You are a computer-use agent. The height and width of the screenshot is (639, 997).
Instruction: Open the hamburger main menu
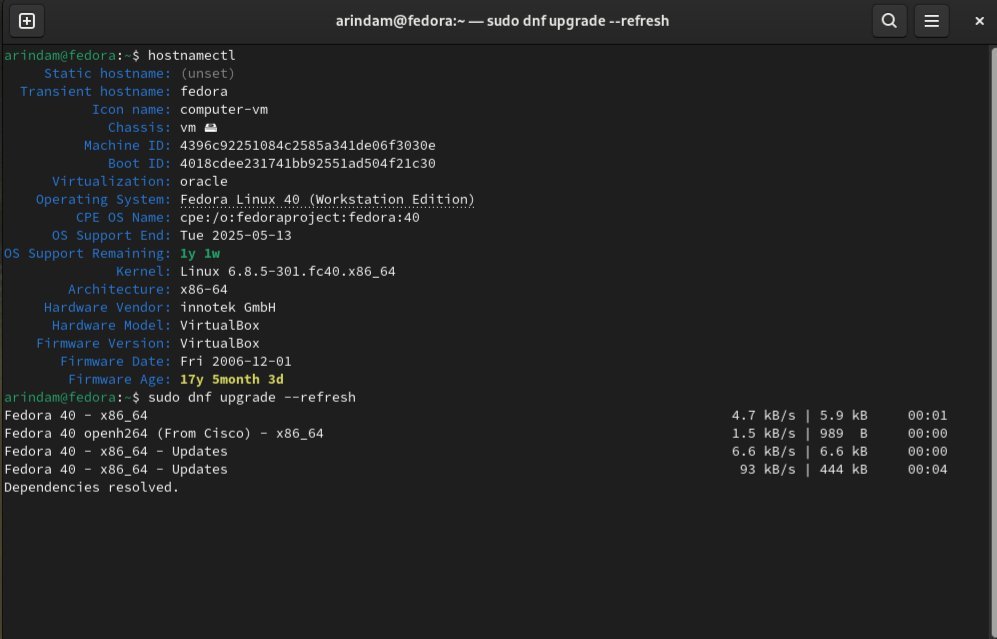(x=931, y=20)
